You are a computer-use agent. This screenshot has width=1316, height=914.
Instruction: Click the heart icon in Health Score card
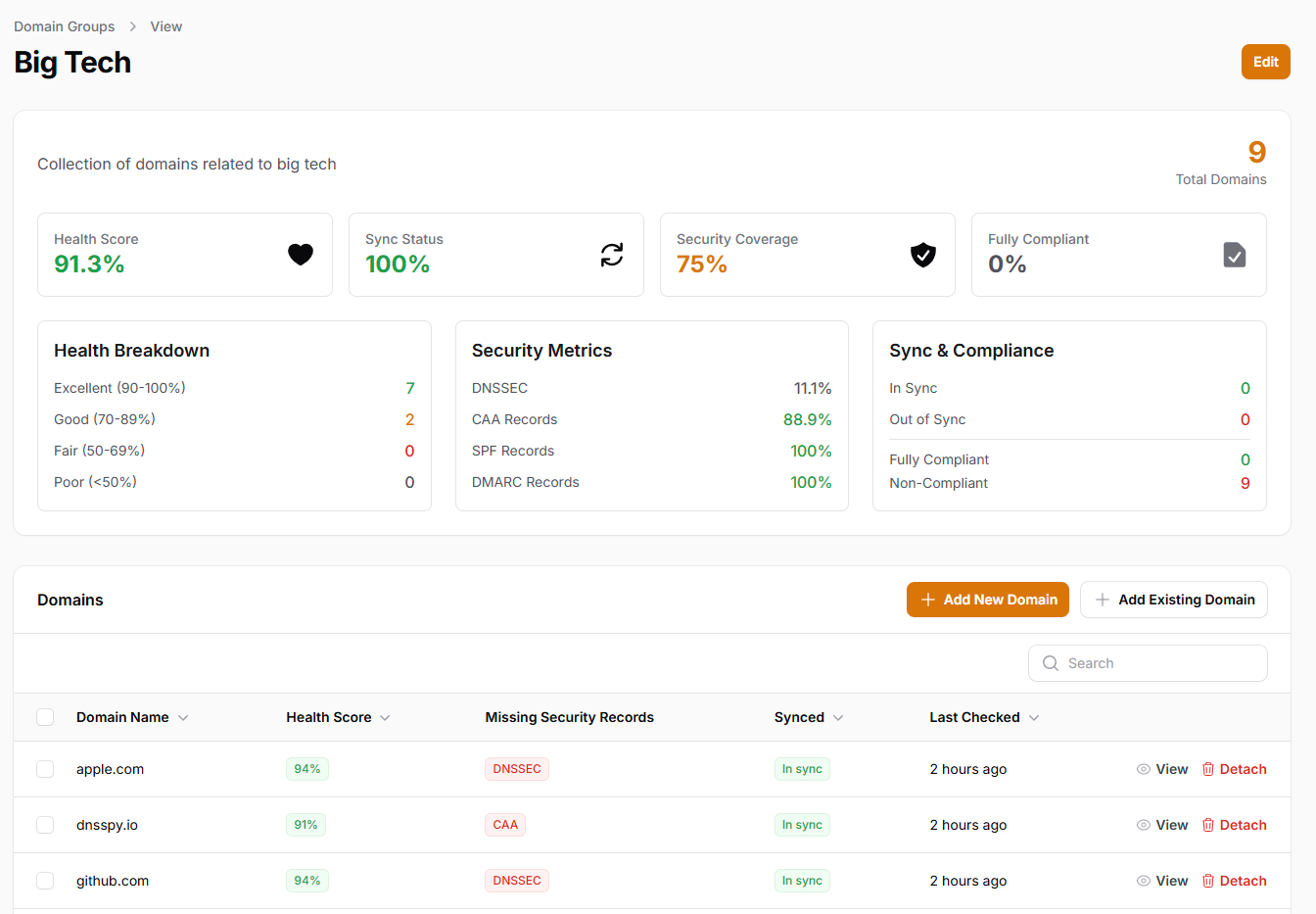[301, 255]
